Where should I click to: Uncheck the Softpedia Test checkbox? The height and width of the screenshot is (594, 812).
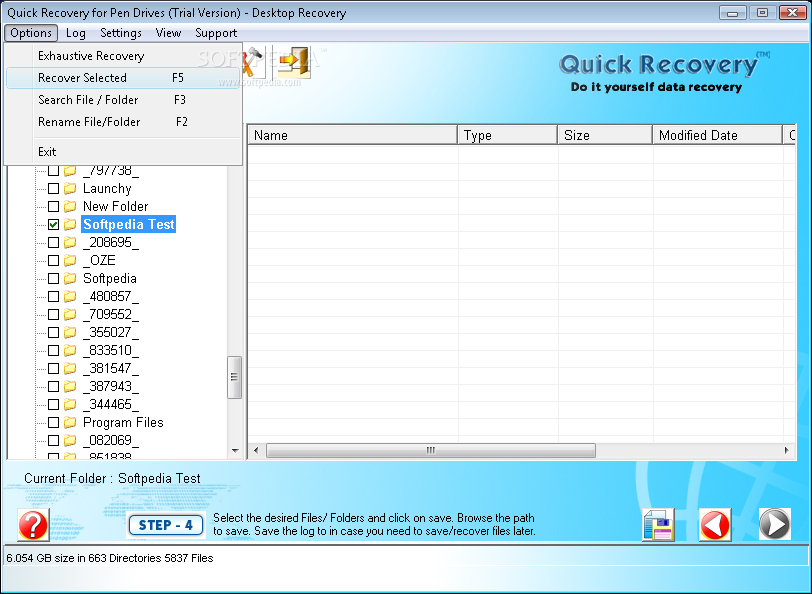[53, 224]
